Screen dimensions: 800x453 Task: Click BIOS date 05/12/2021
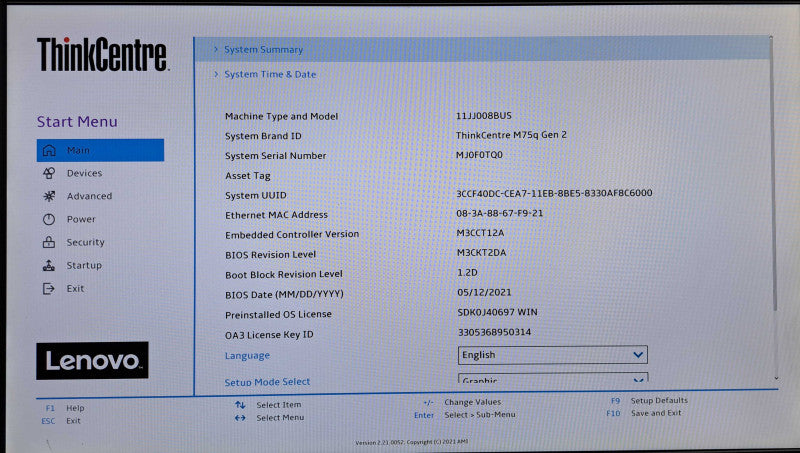click(x=484, y=292)
